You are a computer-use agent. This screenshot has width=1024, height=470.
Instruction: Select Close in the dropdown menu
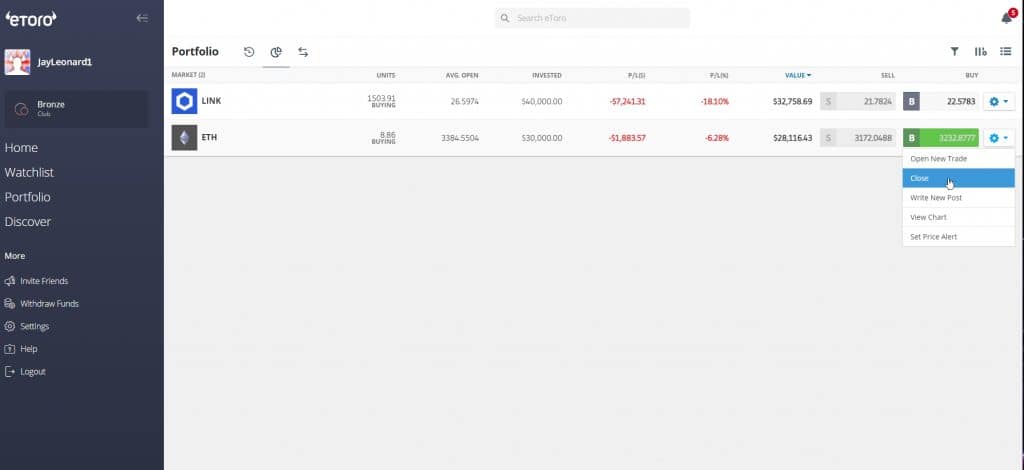959,178
